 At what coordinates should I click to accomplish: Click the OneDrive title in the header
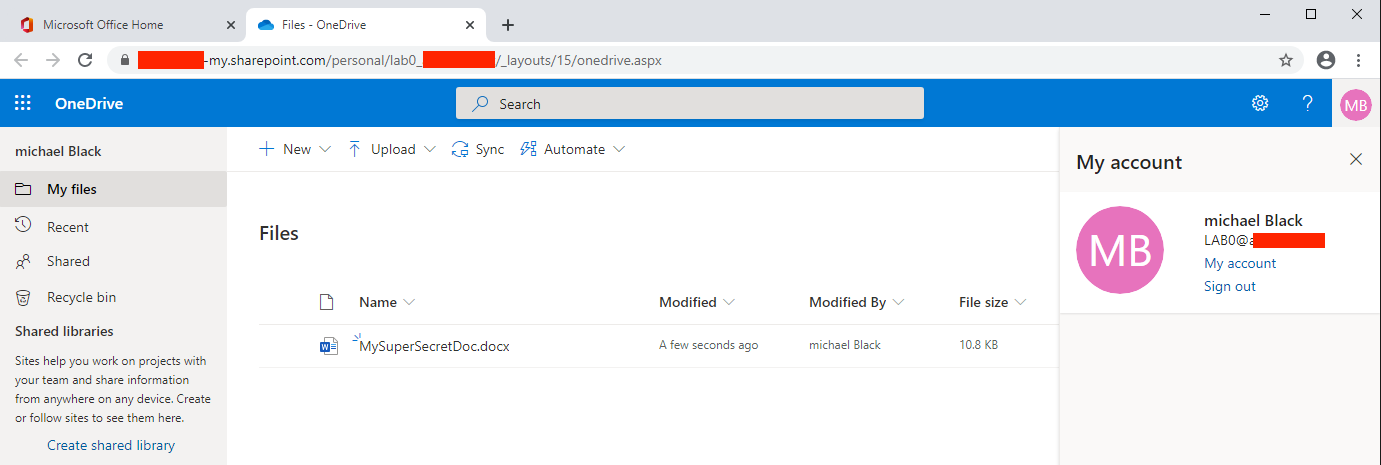89,103
